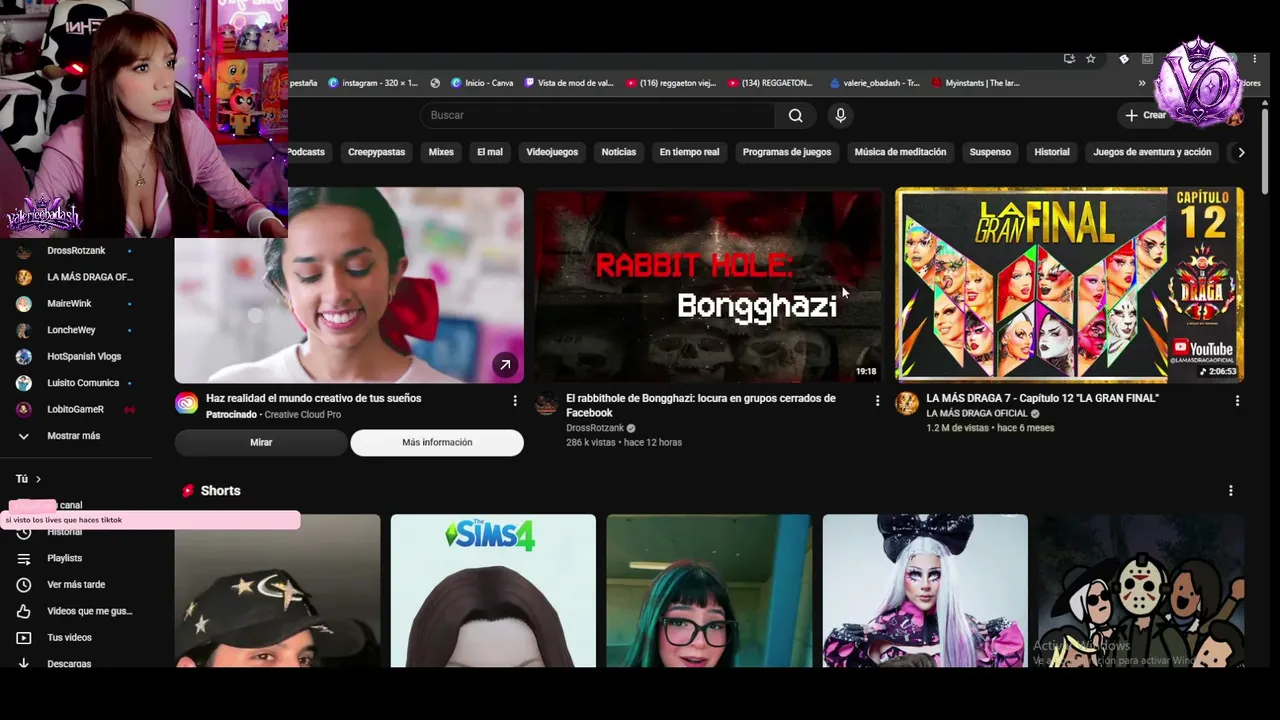Image resolution: width=1280 pixels, height=720 pixels.
Task: Open the Inicio - Canva bookmark
Action: [x=481, y=83]
